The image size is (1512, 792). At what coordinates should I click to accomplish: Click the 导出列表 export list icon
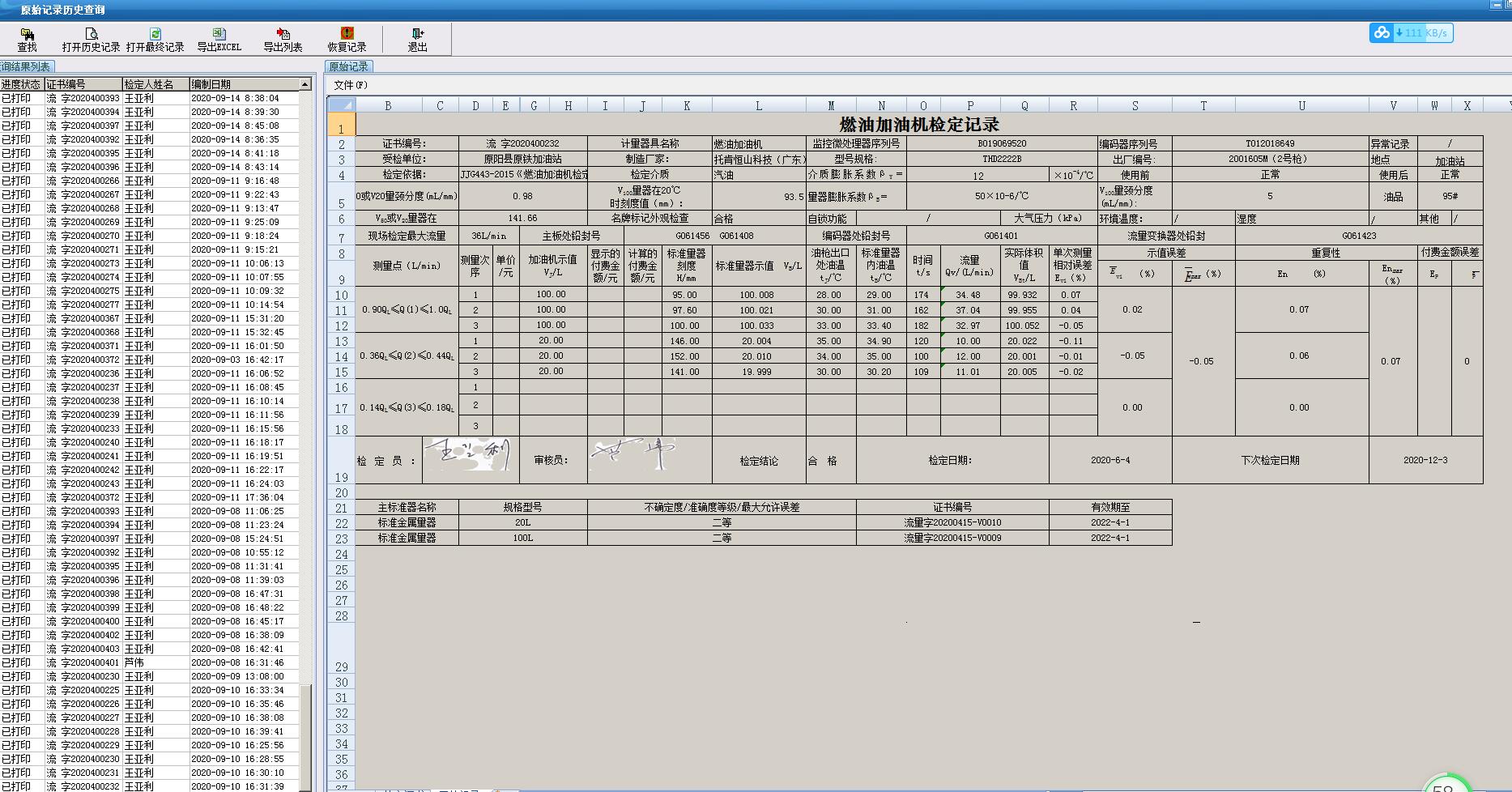point(283,39)
